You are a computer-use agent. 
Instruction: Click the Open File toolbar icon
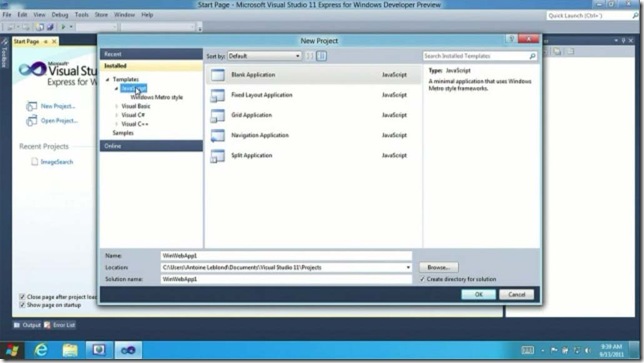(x=40, y=27)
